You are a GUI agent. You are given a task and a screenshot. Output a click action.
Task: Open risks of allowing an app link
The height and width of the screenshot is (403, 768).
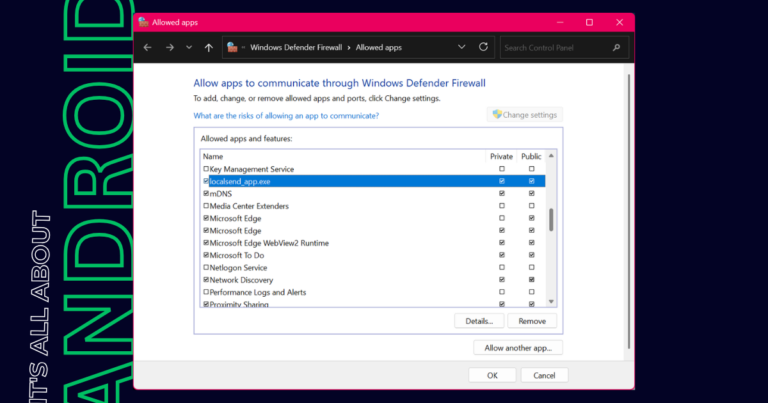click(286, 116)
